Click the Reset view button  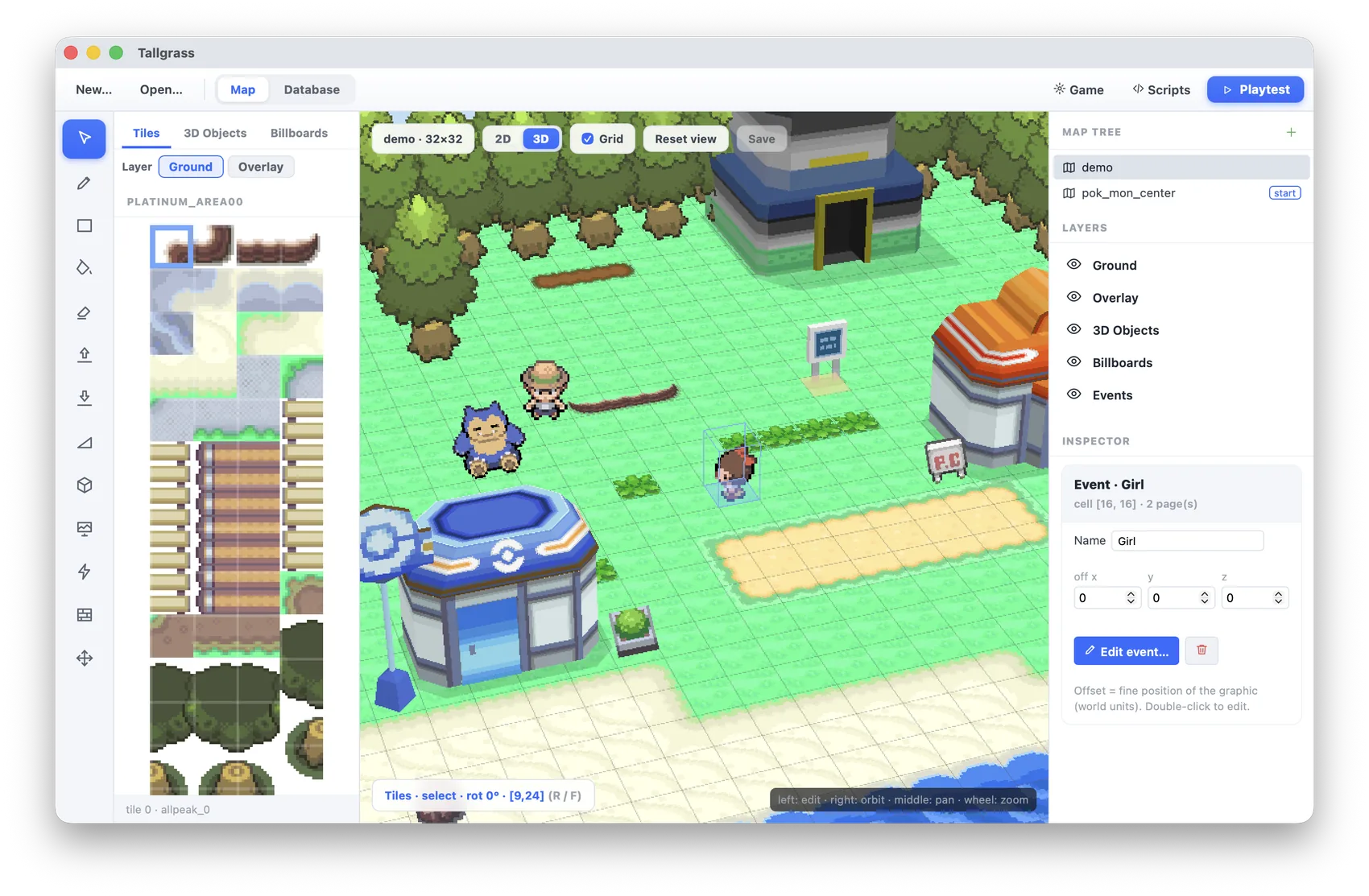point(685,138)
